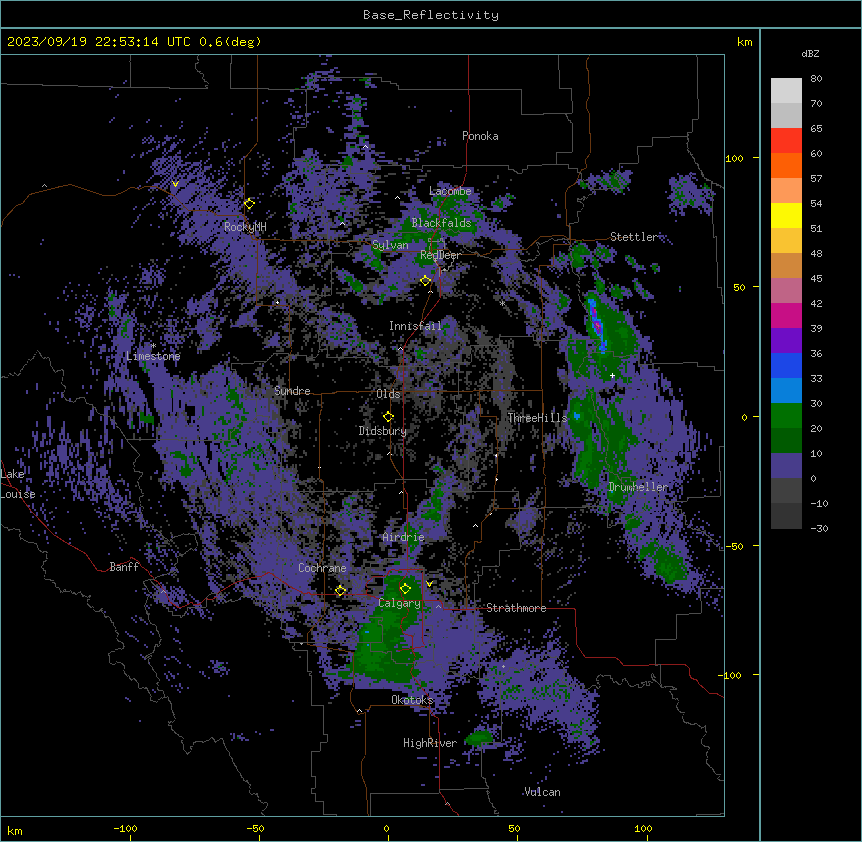This screenshot has height=842, width=862.
Task: Select the Olds city label
Action: click(388, 394)
